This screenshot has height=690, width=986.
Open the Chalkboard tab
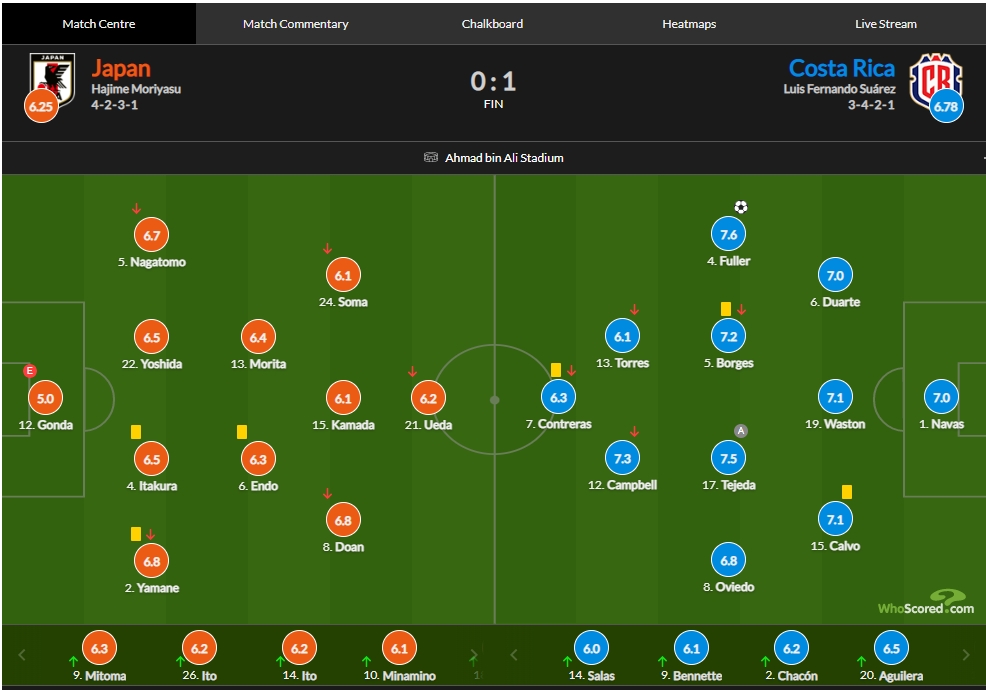click(492, 24)
